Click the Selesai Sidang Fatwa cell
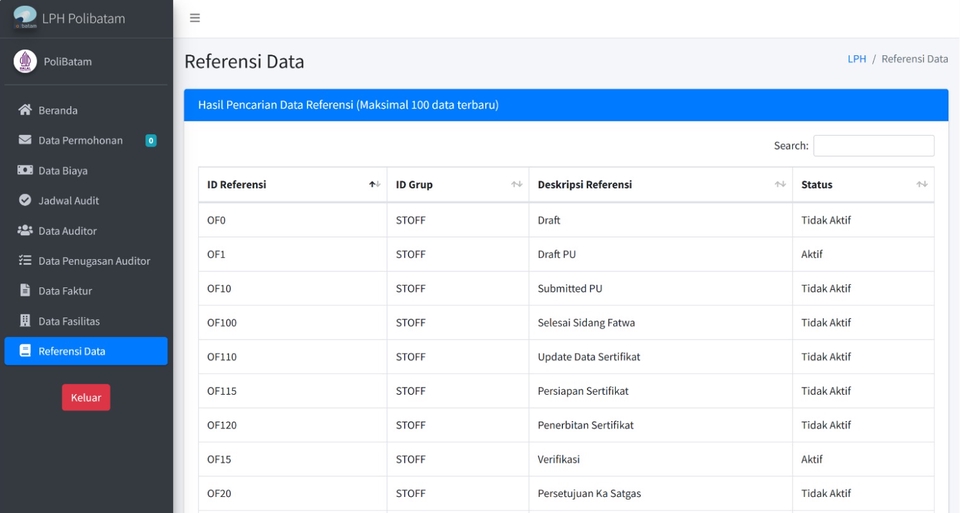 point(661,323)
